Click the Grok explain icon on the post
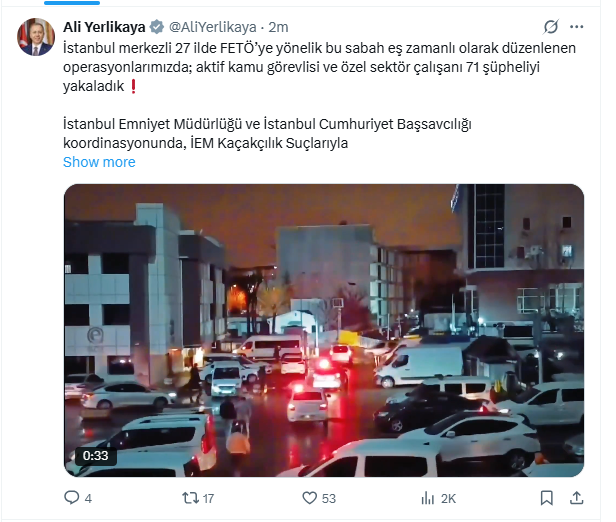Image resolution: width=616 pixels, height=522 pixels. [x=551, y=27]
